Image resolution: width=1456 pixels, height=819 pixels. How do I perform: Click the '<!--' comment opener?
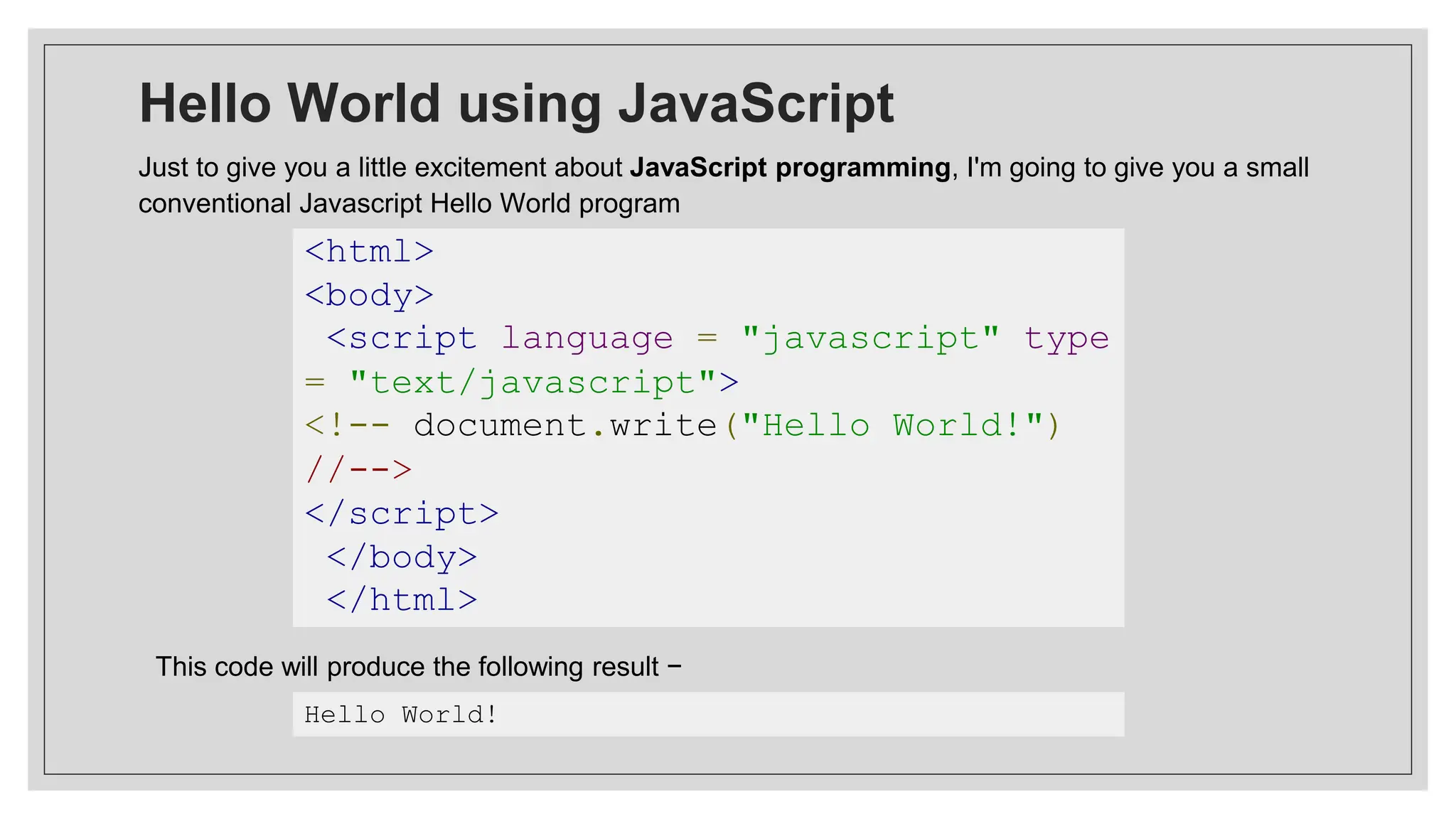click(x=347, y=426)
